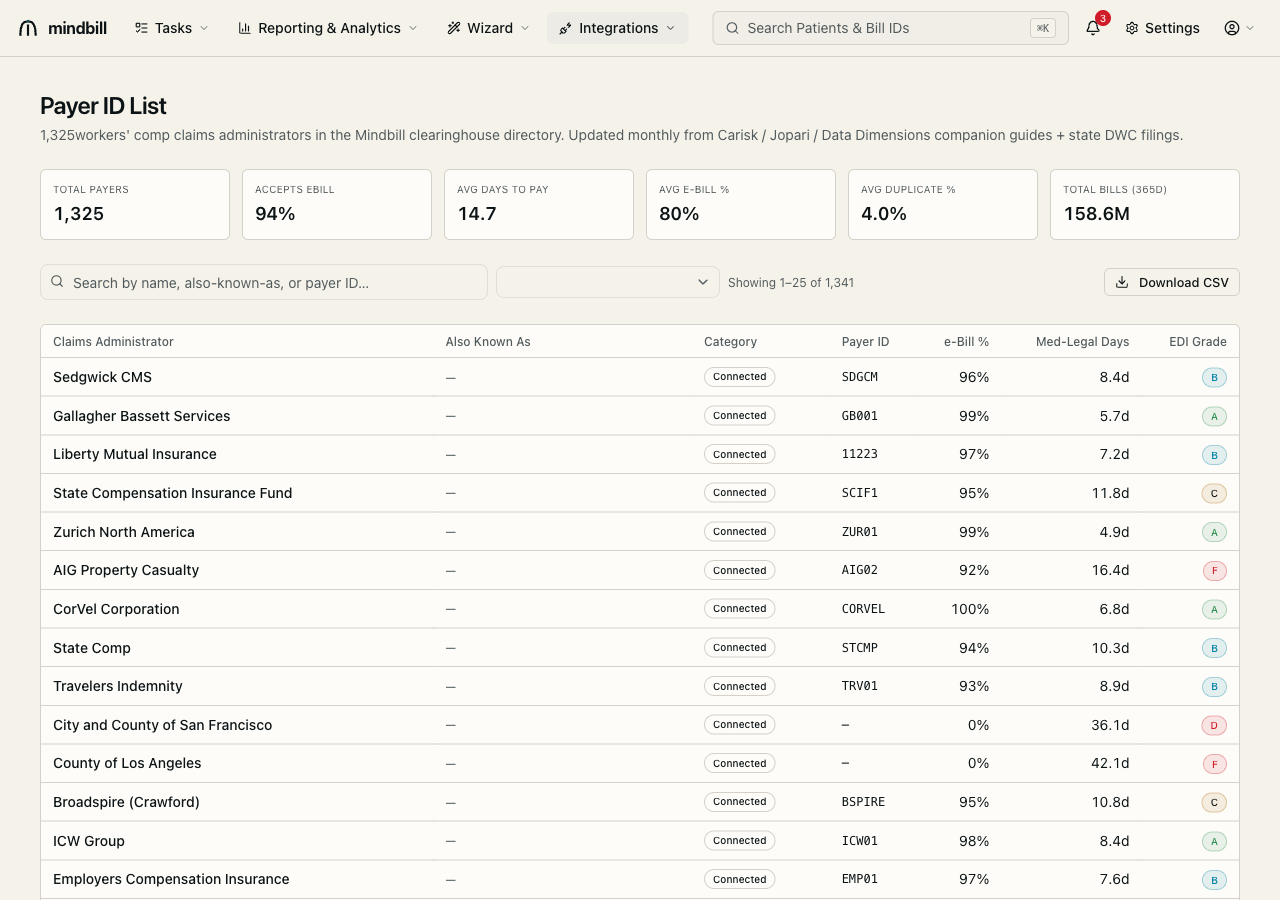Select the Liberty Mutual Insurance row name
Image resolution: width=1280 pixels, height=900 pixels.
[135, 454]
